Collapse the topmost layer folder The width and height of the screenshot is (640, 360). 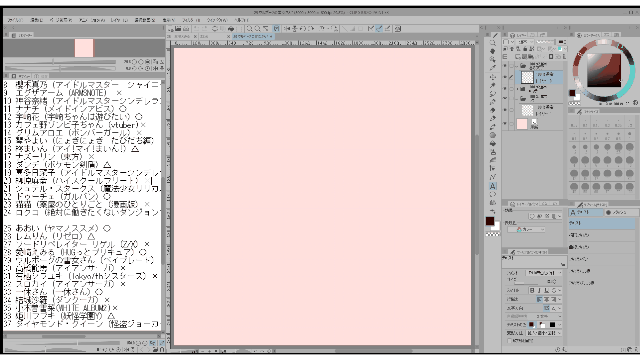[517, 65]
